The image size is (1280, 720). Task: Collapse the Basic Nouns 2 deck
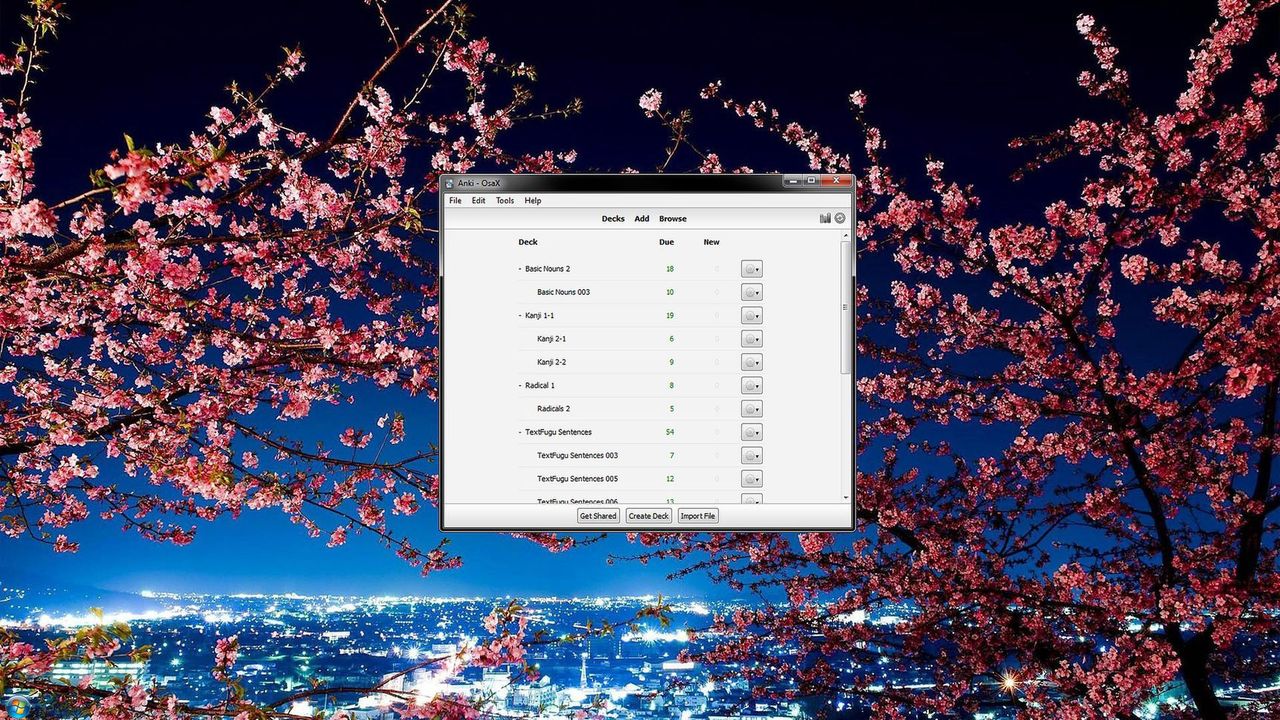pos(520,269)
